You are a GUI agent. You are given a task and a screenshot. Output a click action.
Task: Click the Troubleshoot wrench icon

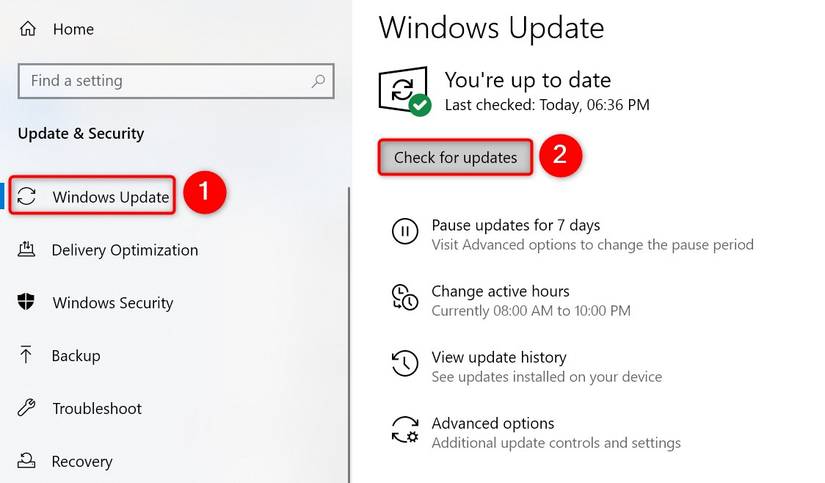[27, 408]
